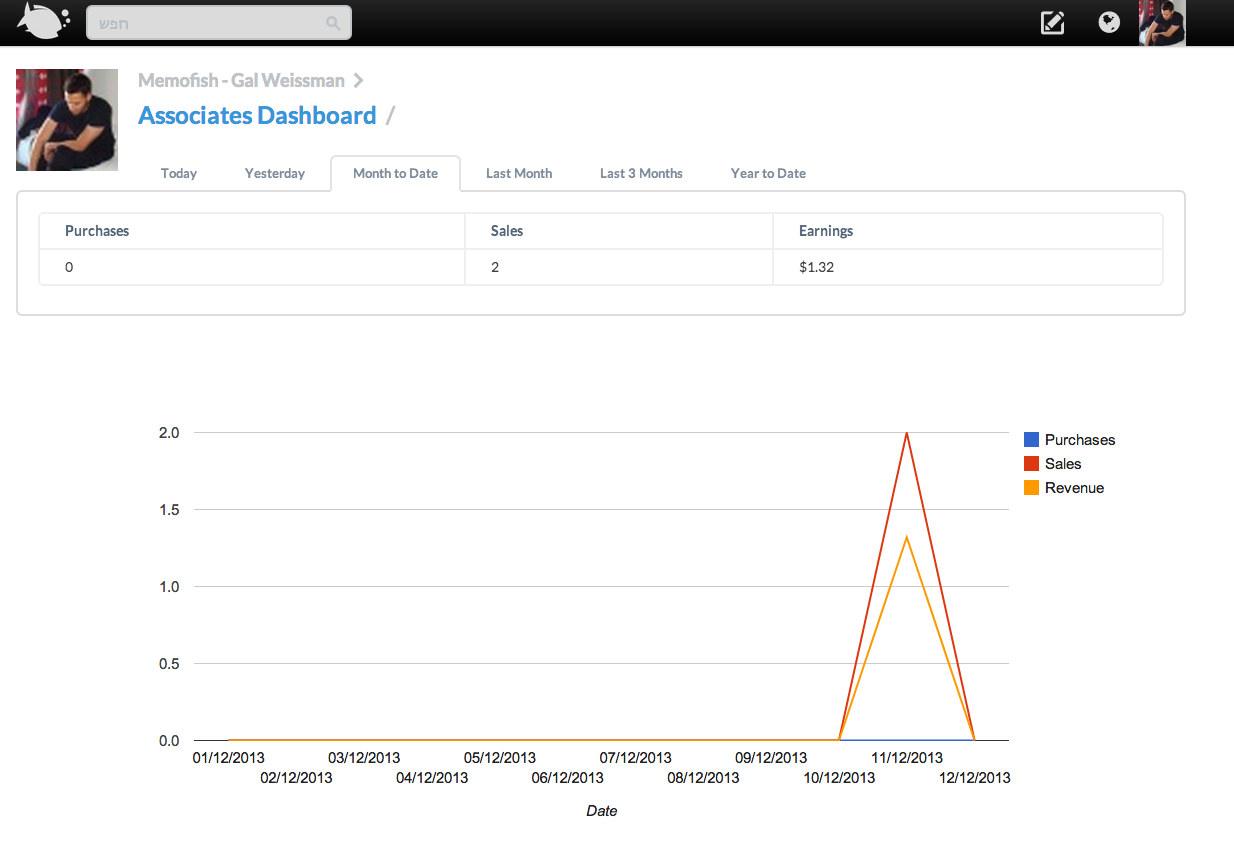The width and height of the screenshot is (1234, 844).
Task: Click the magnifying glass search icon
Action: click(x=333, y=23)
